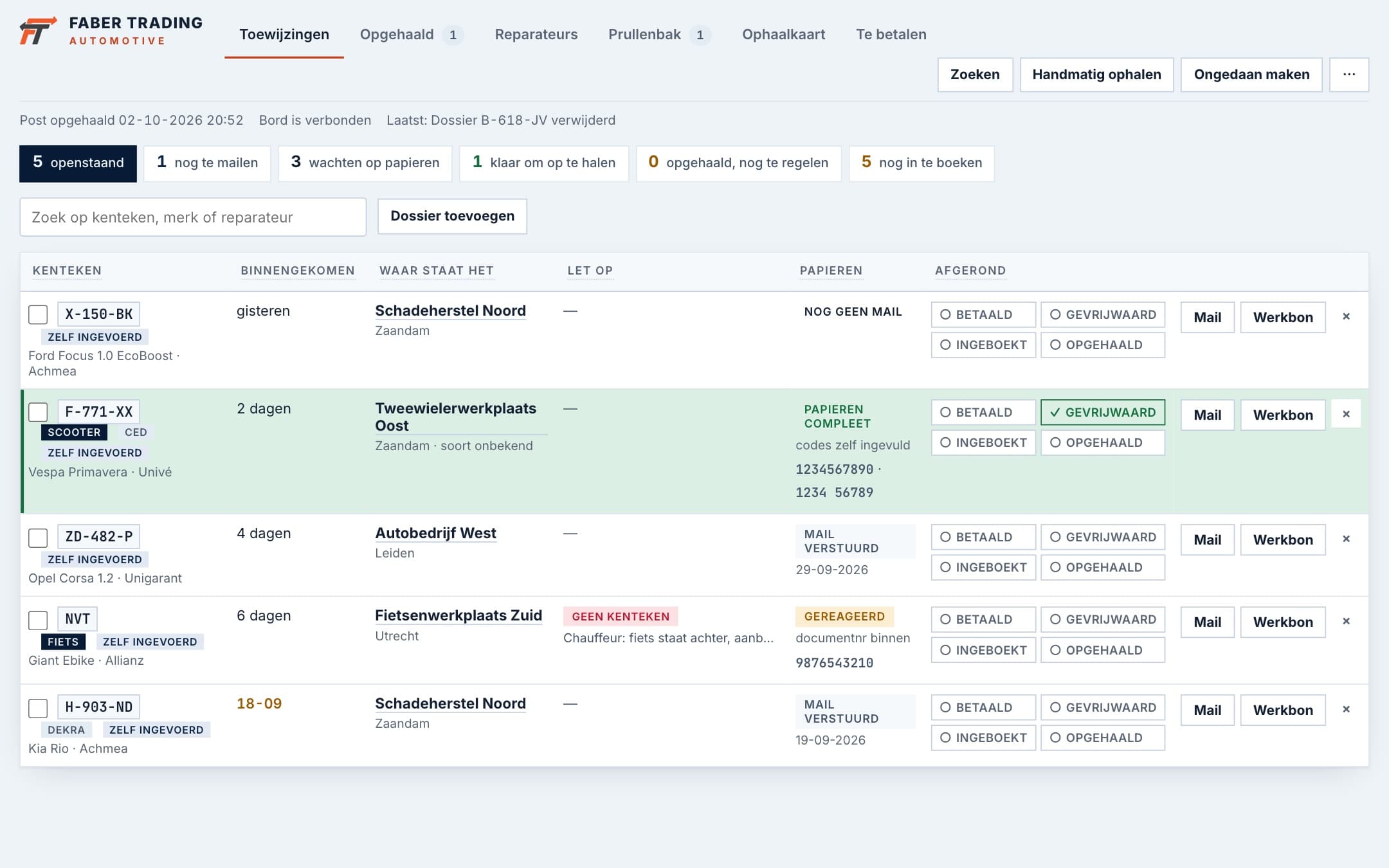Switch to the Opgehaald tab
The image size is (1389, 868).
412,35
